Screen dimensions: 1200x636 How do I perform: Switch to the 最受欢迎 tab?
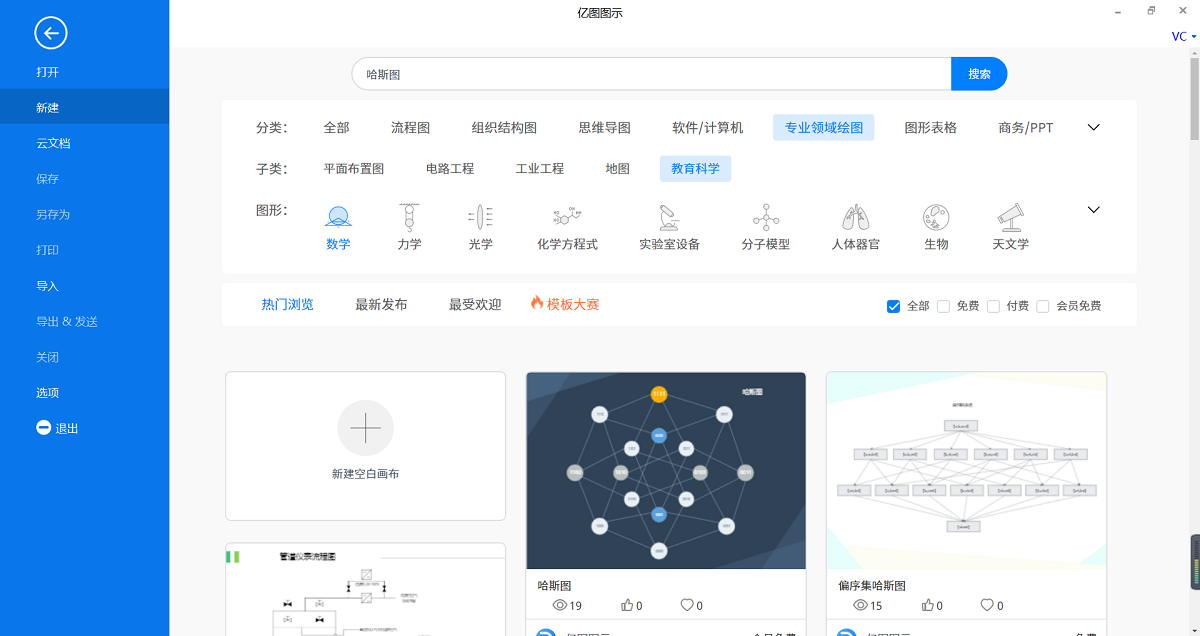(x=475, y=304)
